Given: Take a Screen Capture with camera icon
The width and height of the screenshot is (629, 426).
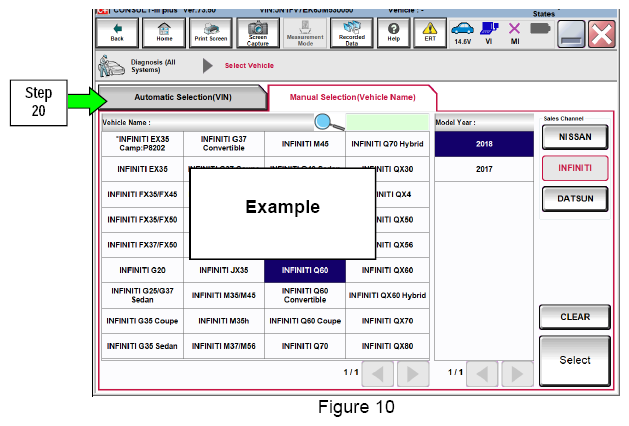Looking at the screenshot, I should [258, 32].
